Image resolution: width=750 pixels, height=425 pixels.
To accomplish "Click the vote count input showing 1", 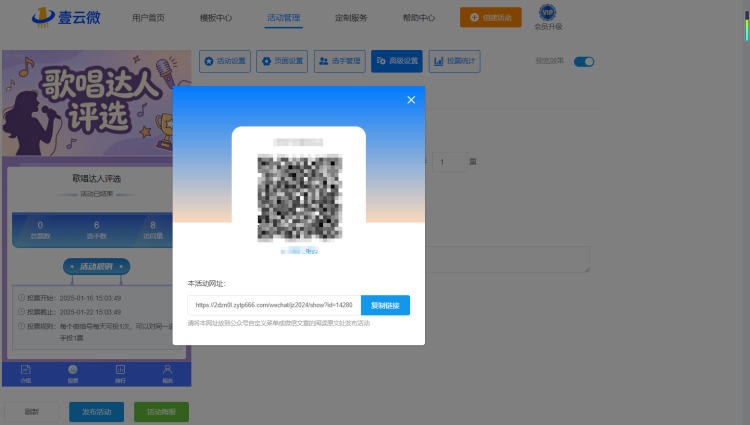I will 450,162.
